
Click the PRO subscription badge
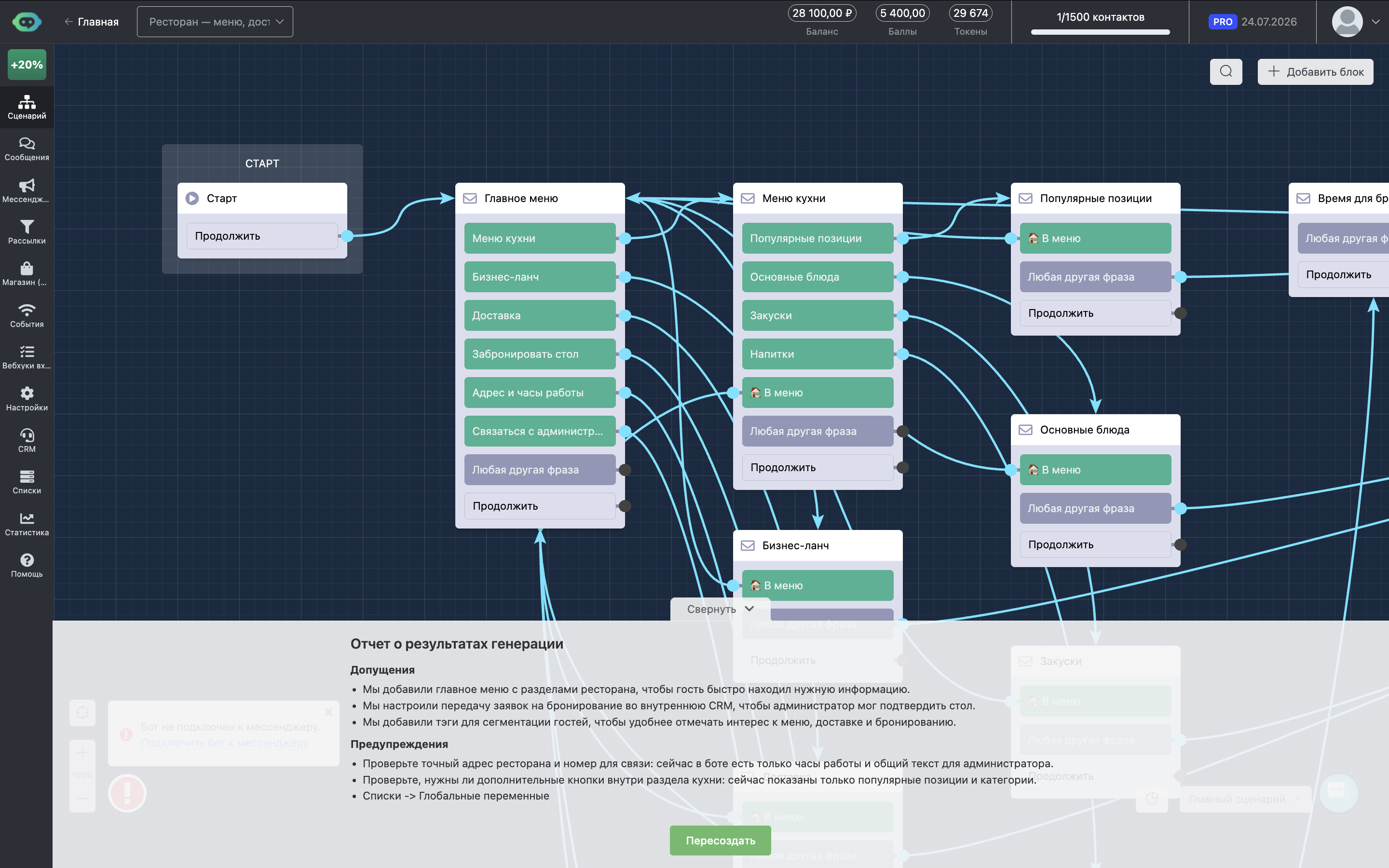click(1223, 22)
